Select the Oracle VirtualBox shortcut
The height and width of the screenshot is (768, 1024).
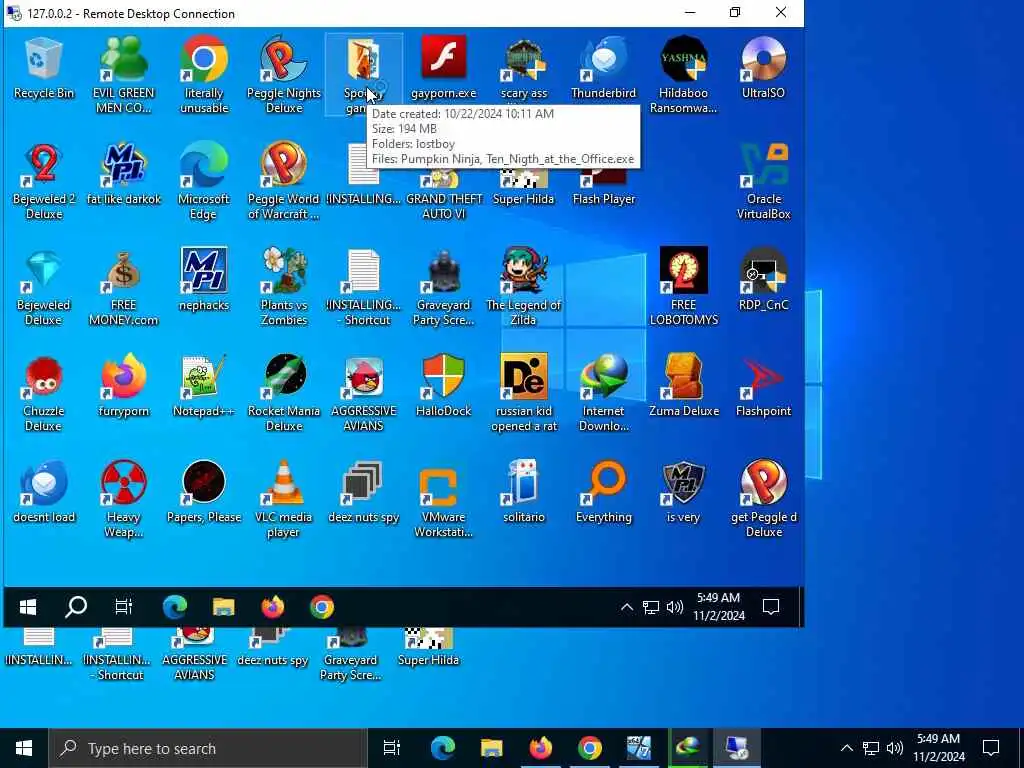763,182
